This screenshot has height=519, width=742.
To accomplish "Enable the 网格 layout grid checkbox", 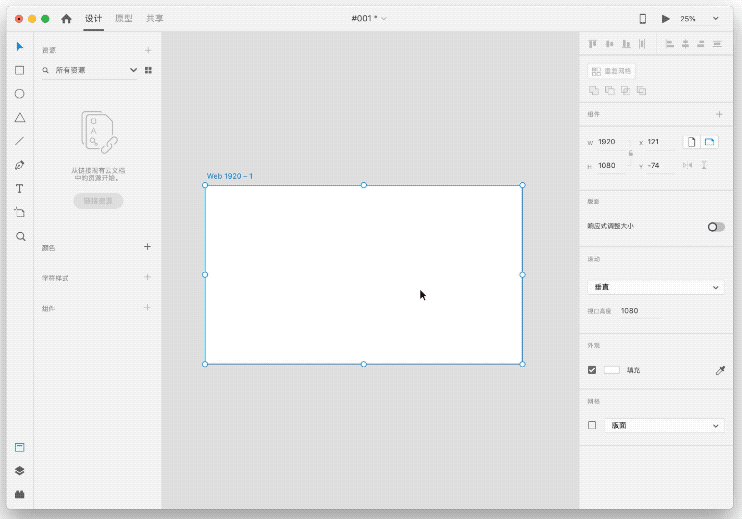I will 592,425.
